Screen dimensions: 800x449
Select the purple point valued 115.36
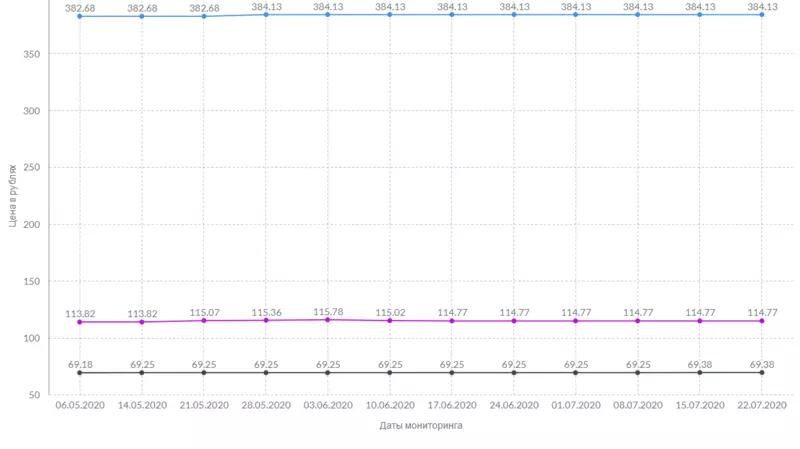(266, 320)
